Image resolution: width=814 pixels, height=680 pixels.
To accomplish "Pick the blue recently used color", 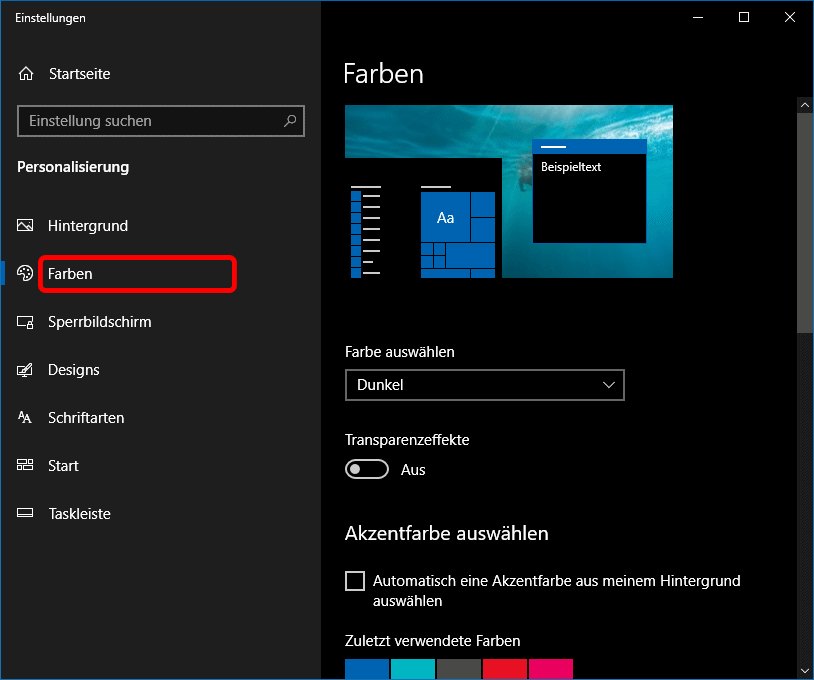I will (367, 669).
